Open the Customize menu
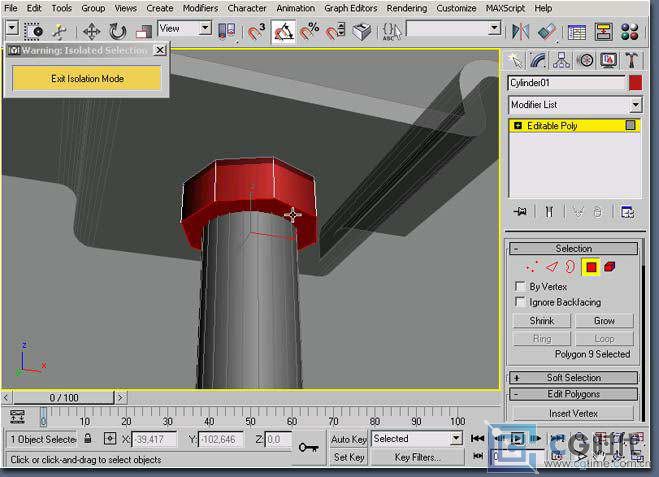The image size is (659, 477). [456, 8]
